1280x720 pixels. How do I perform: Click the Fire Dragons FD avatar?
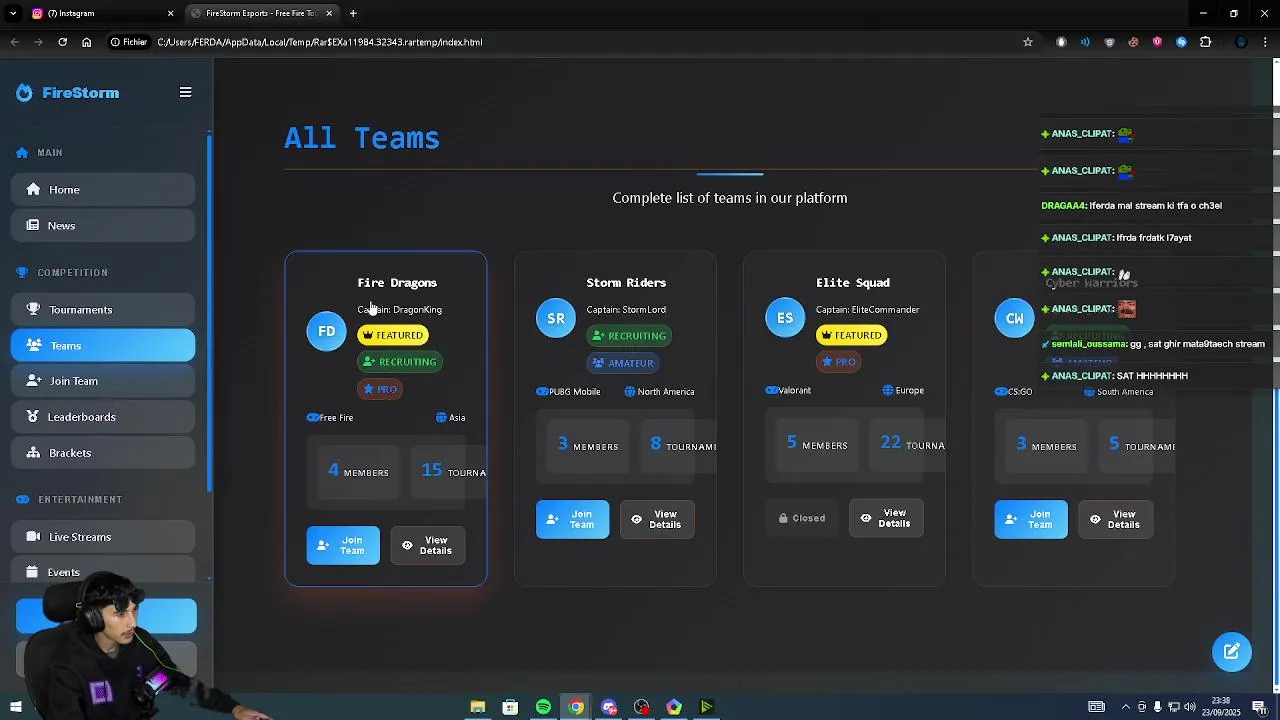pos(326,331)
